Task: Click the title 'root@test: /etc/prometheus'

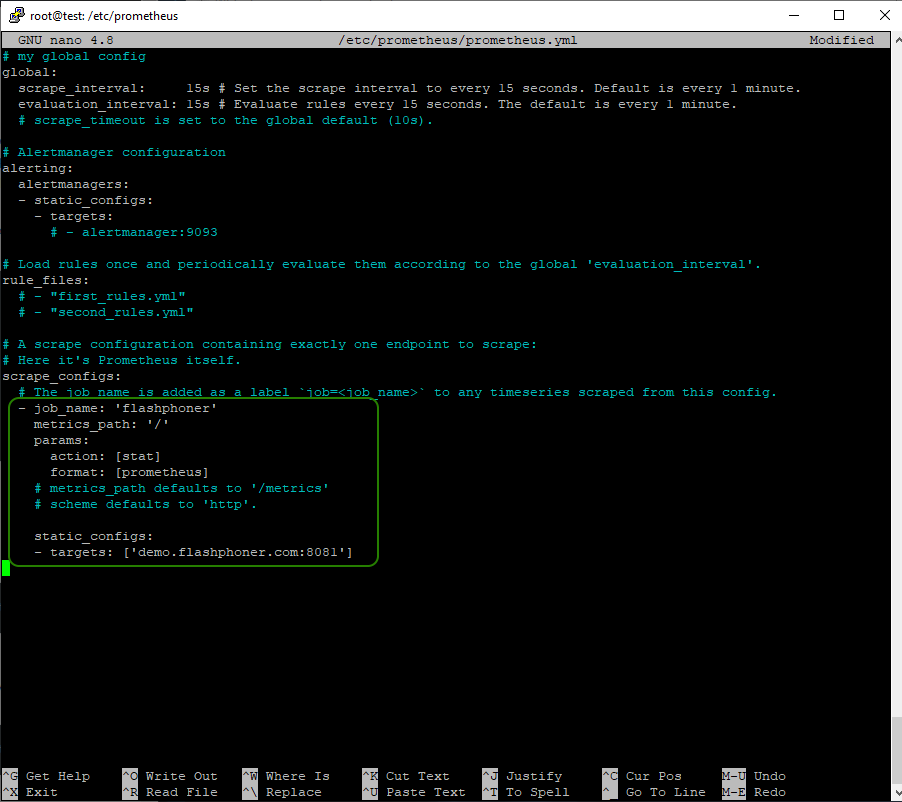Action: [x=104, y=16]
